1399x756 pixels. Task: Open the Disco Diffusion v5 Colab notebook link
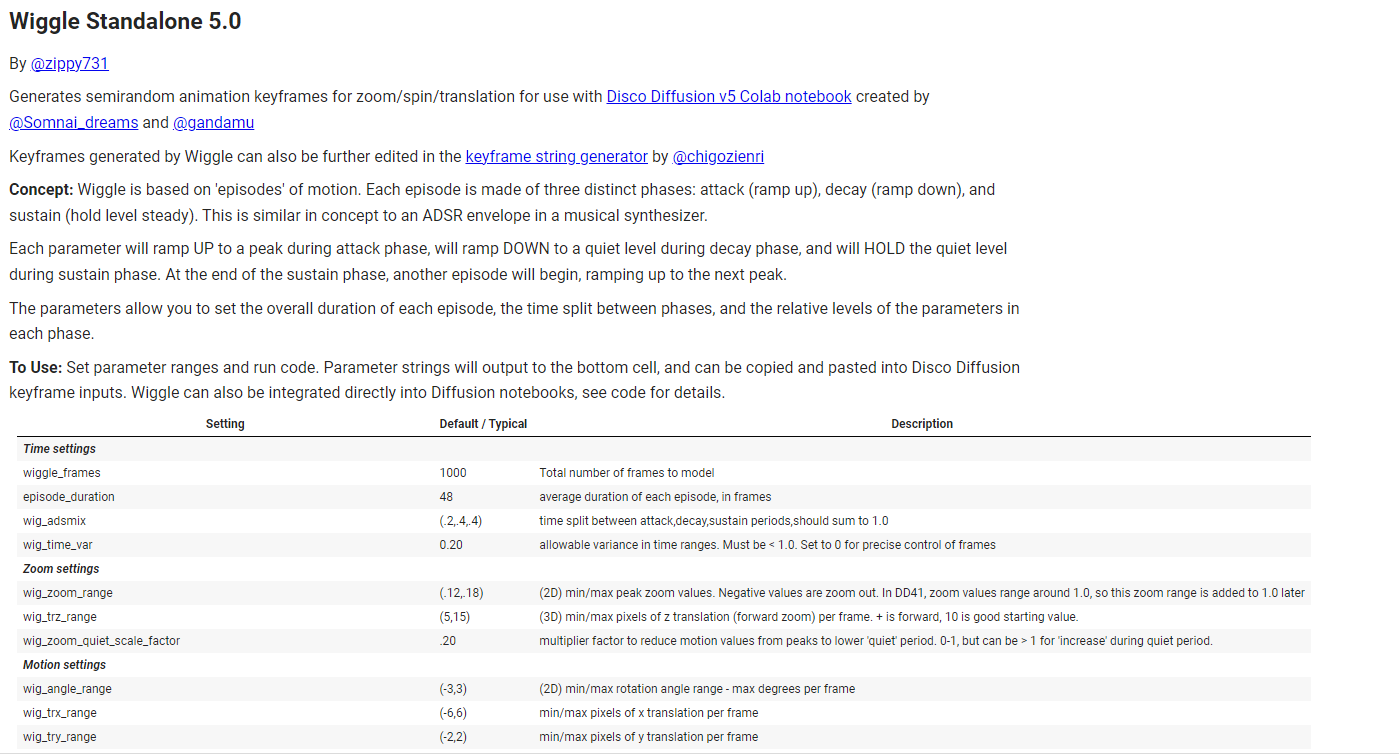click(x=729, y=96)
